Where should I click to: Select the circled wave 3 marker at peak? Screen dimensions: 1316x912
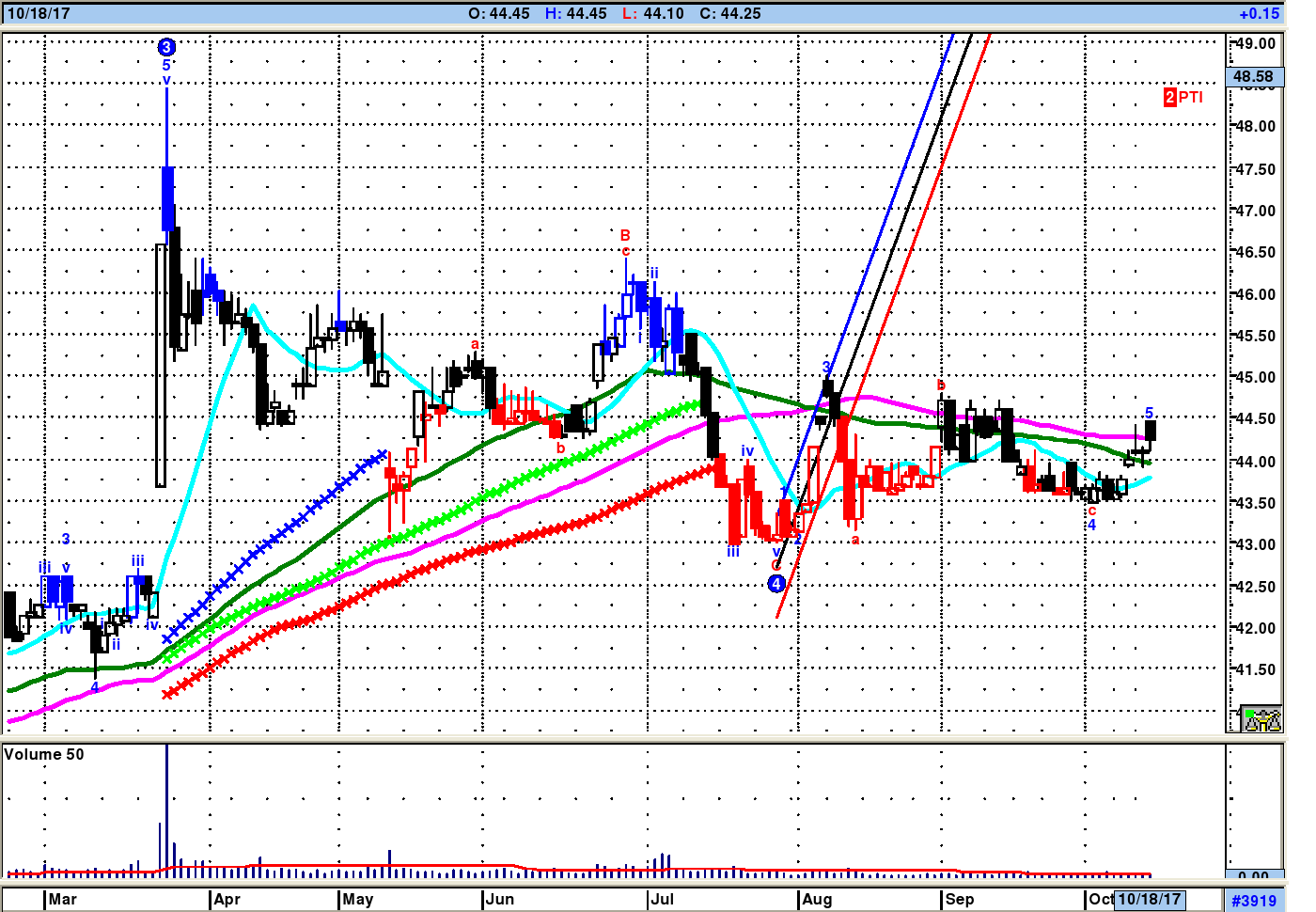tap(166, 47)
